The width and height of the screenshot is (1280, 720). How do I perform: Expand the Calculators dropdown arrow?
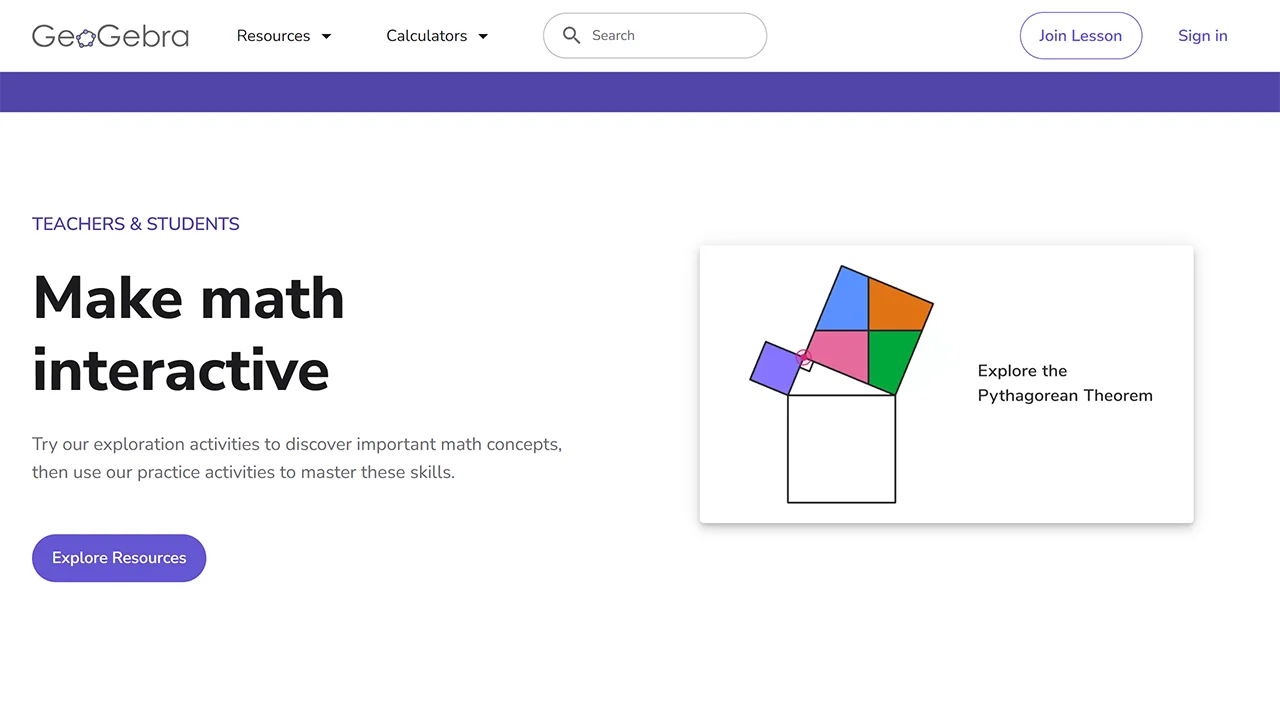(483, 36)
